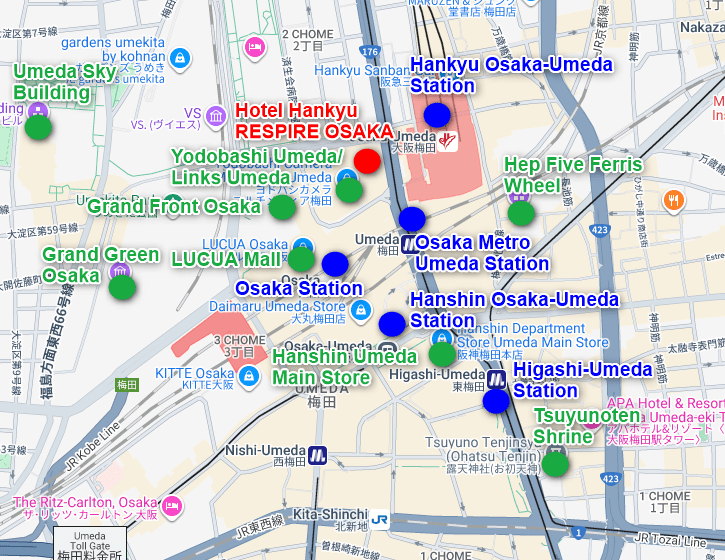725x560 pixels.
Task: Click the JR Tozai Line label
Action: 670,540
